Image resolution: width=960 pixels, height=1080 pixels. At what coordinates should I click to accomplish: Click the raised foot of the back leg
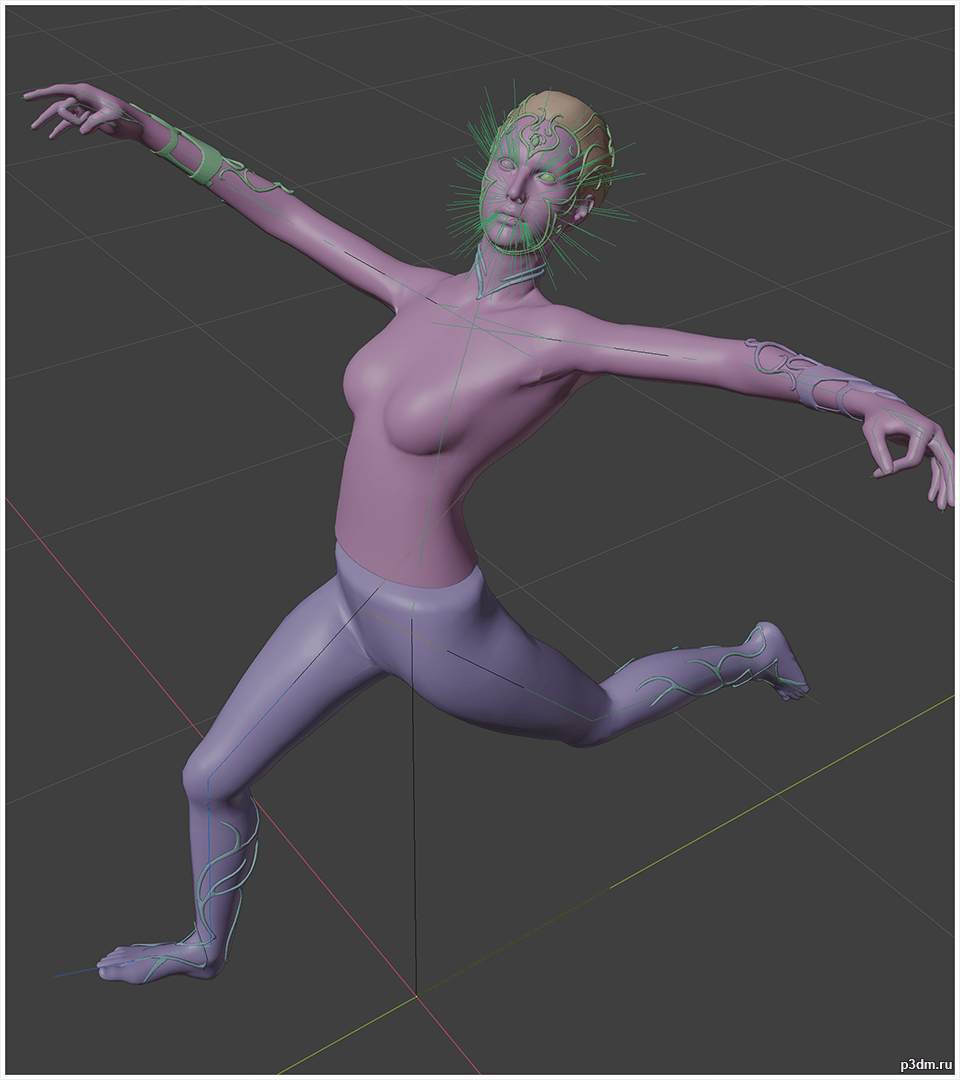point(775,660)
